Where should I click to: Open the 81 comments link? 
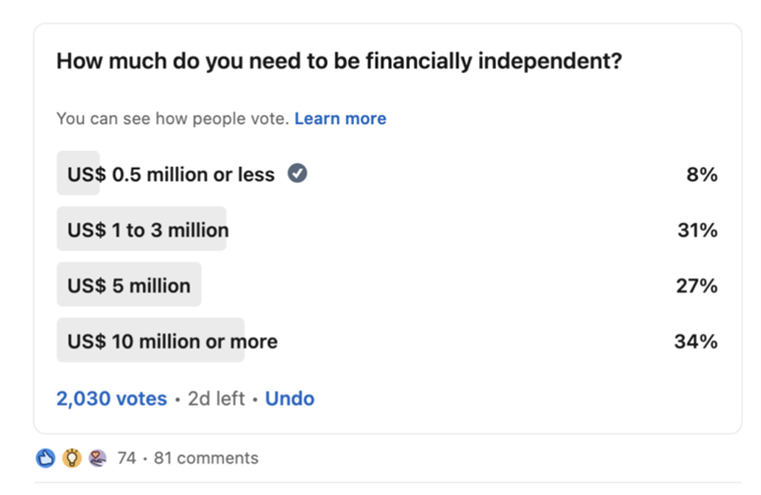tap(205, 458)
